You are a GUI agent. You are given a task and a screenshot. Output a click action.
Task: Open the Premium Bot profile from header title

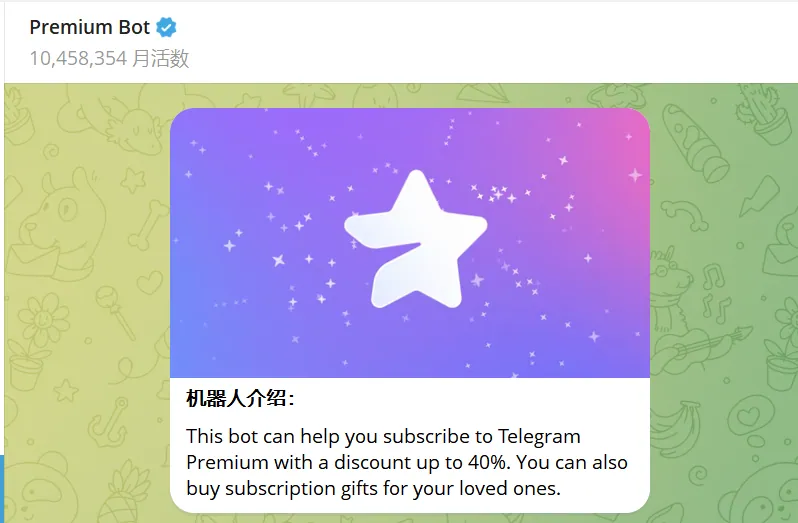(90, 27)
